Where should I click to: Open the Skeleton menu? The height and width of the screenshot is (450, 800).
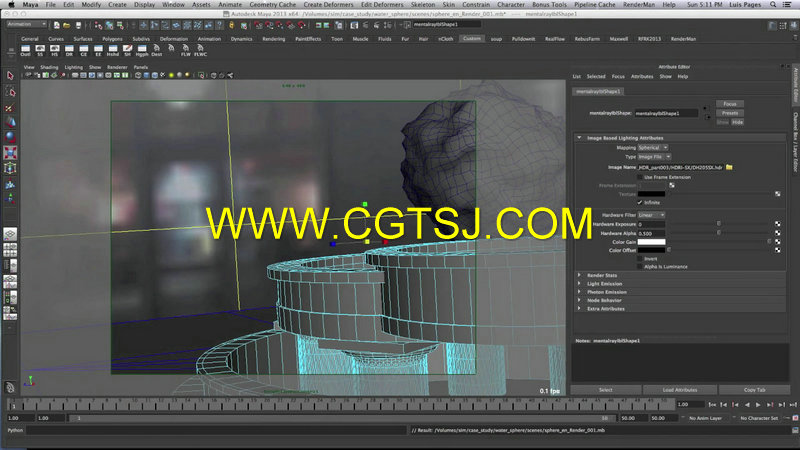click(423, 5)
